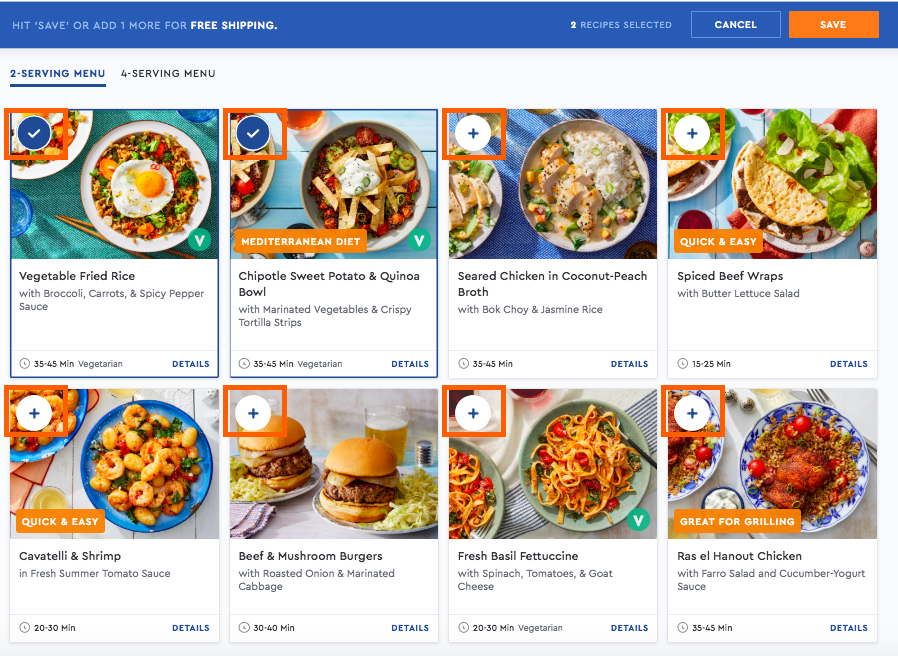Save the selected recipes
The image size is (898, 656).
(x=833, y=25)
